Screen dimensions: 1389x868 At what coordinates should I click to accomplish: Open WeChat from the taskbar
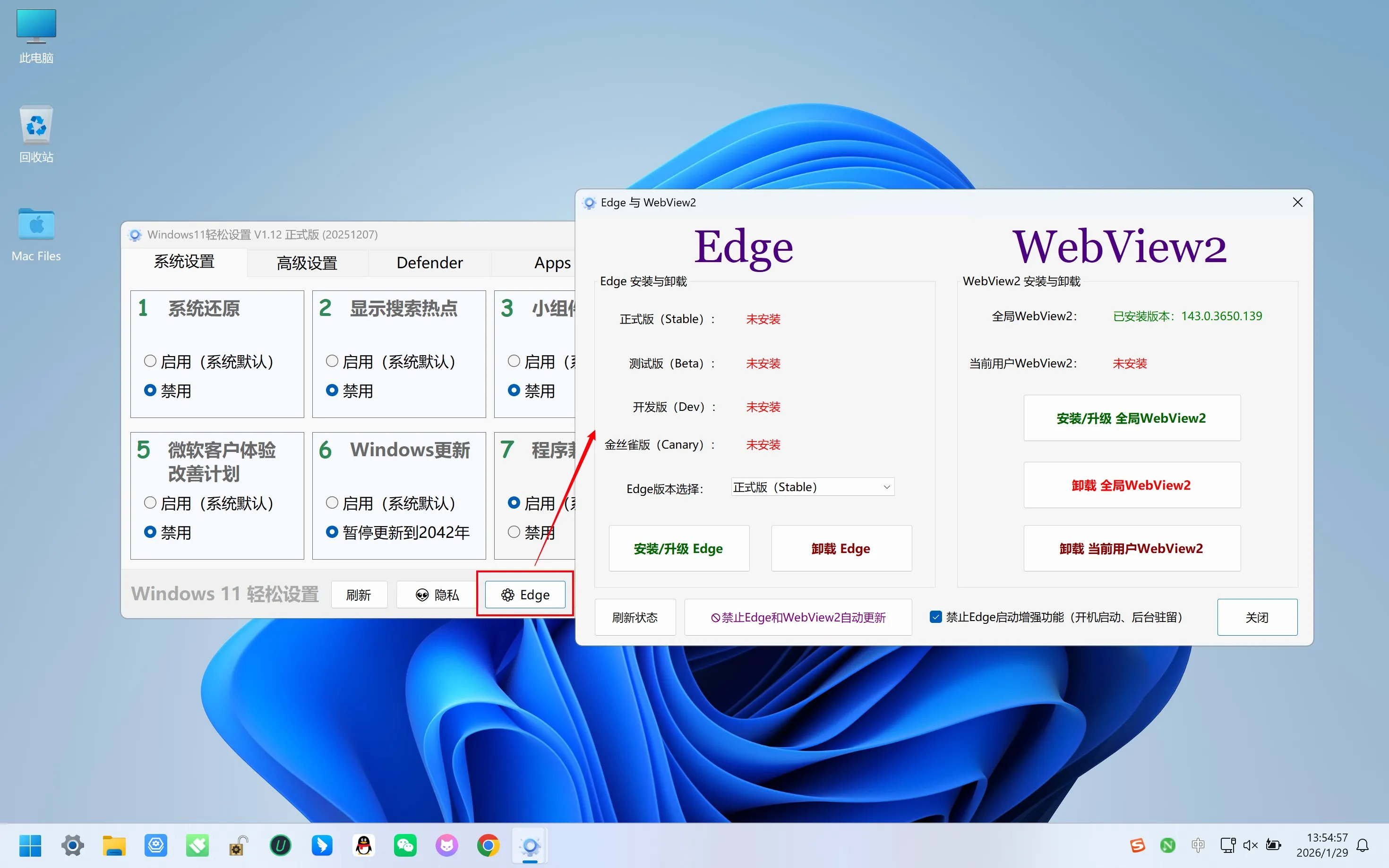tap(405, 845)
